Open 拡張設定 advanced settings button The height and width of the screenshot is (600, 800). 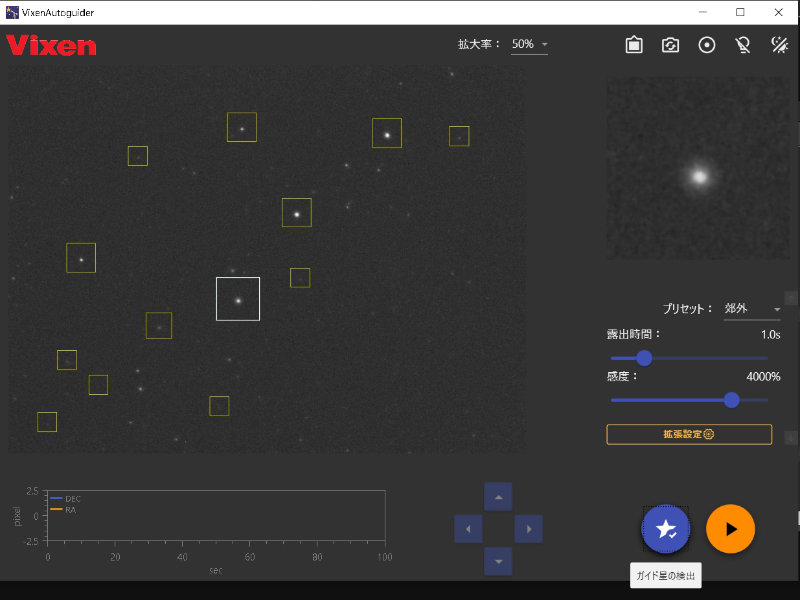click(689, 434)
